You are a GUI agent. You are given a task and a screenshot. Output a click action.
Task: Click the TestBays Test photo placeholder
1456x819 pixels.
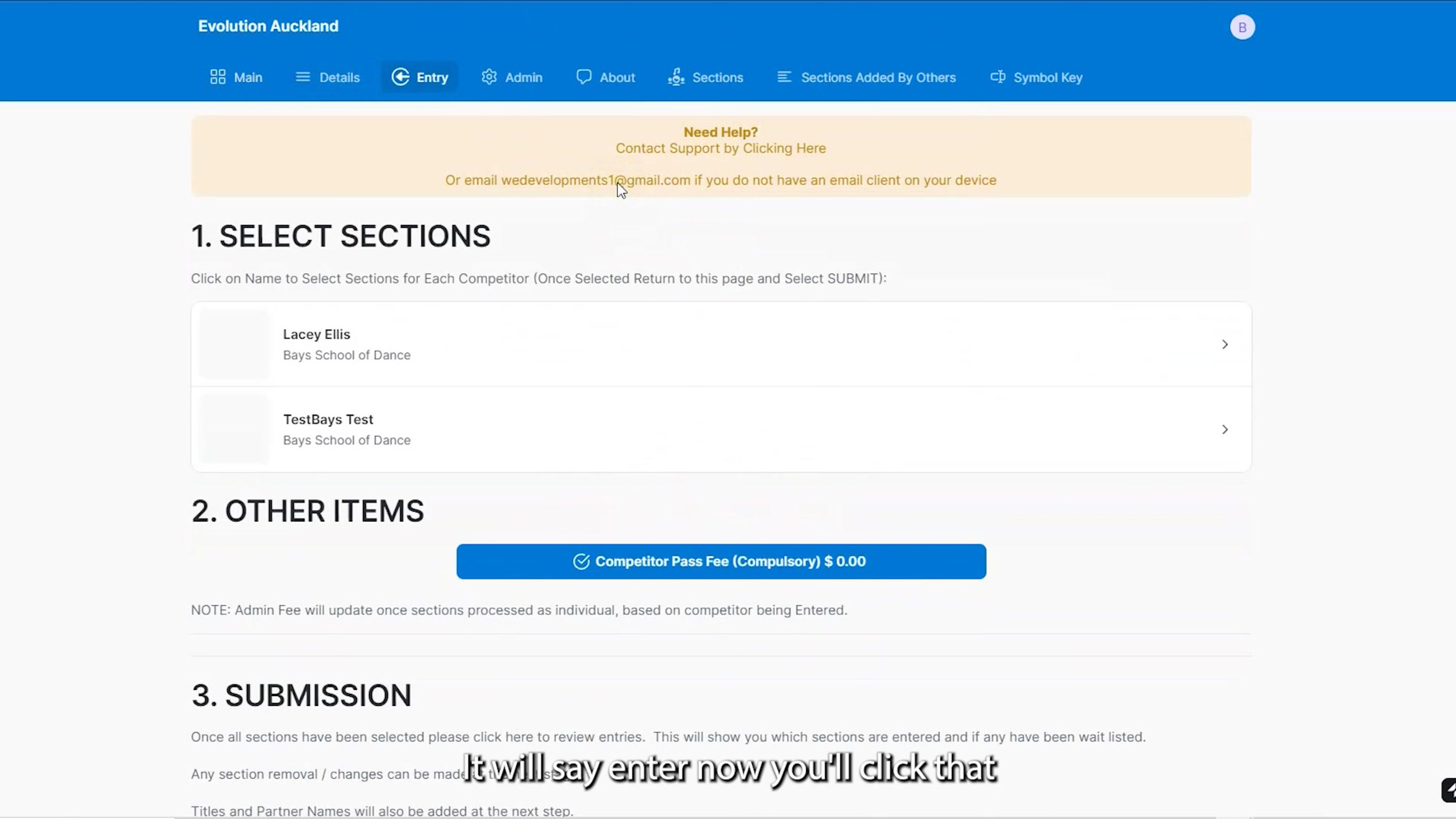[x=234, y=430]
